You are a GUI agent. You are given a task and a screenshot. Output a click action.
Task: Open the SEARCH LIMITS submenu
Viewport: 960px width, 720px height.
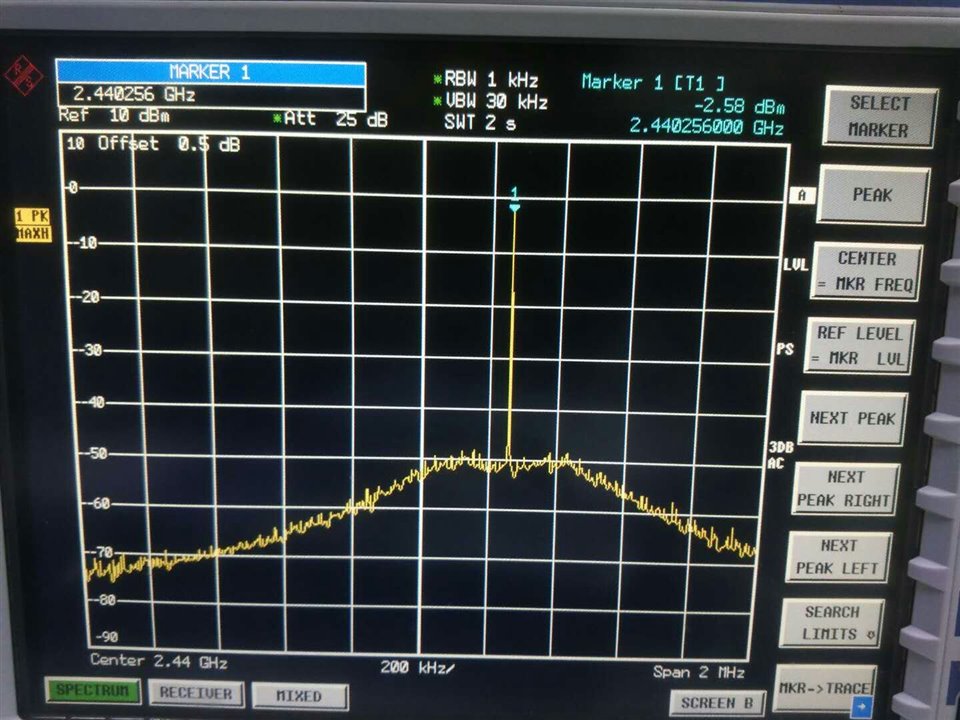[x=831, y=623]
